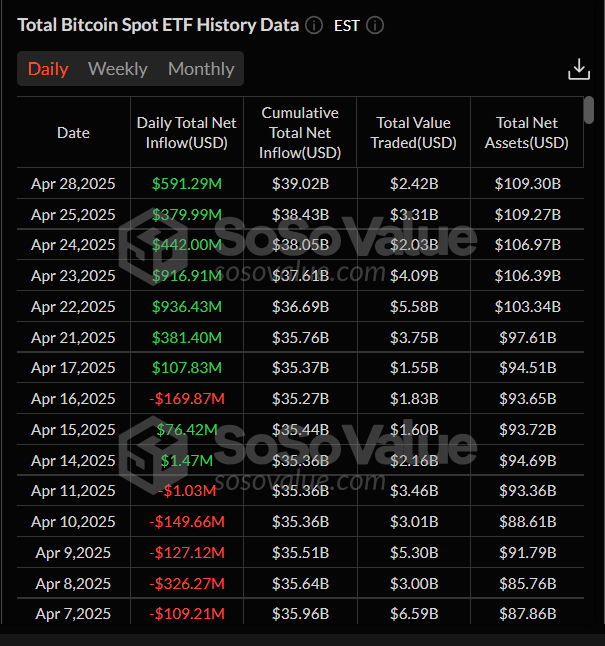Click the $109.30B net assets value

pos(527,184)
